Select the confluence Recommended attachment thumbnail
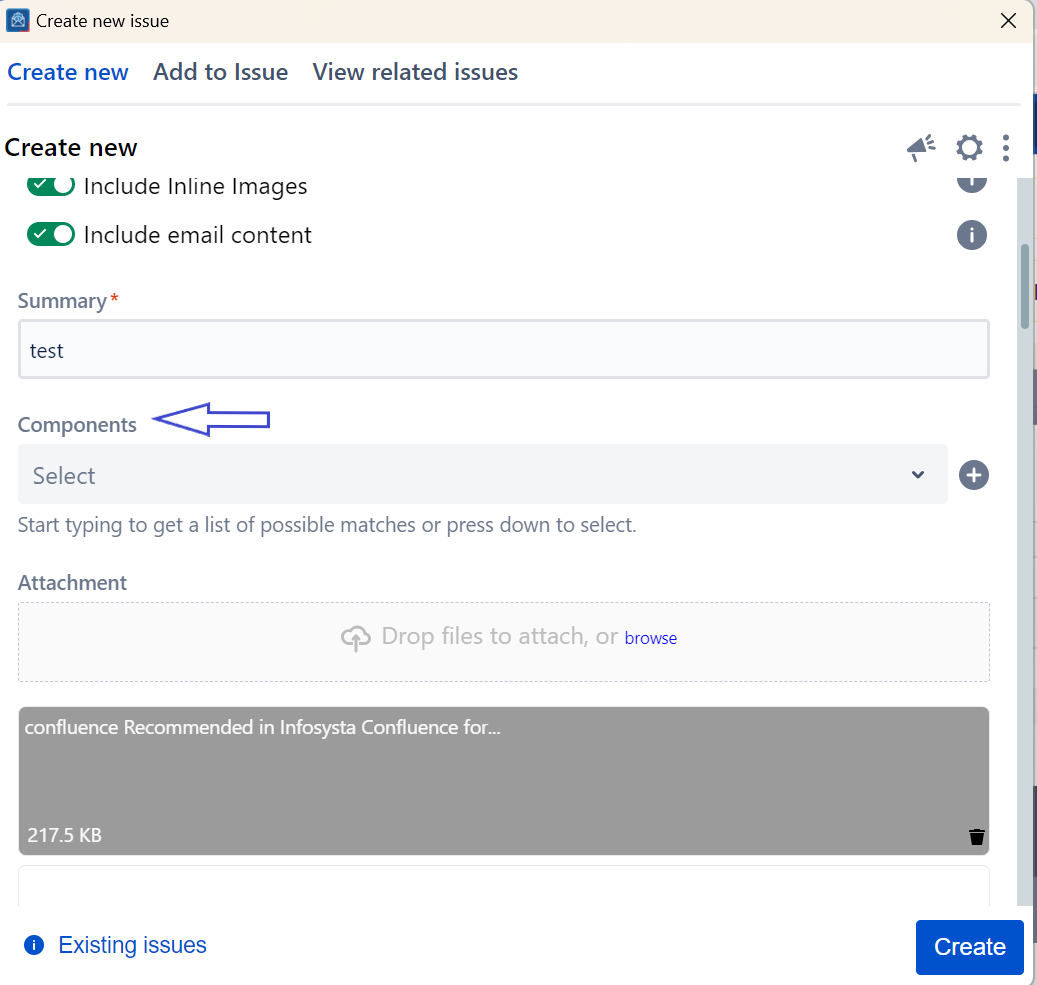 point(503,780)
